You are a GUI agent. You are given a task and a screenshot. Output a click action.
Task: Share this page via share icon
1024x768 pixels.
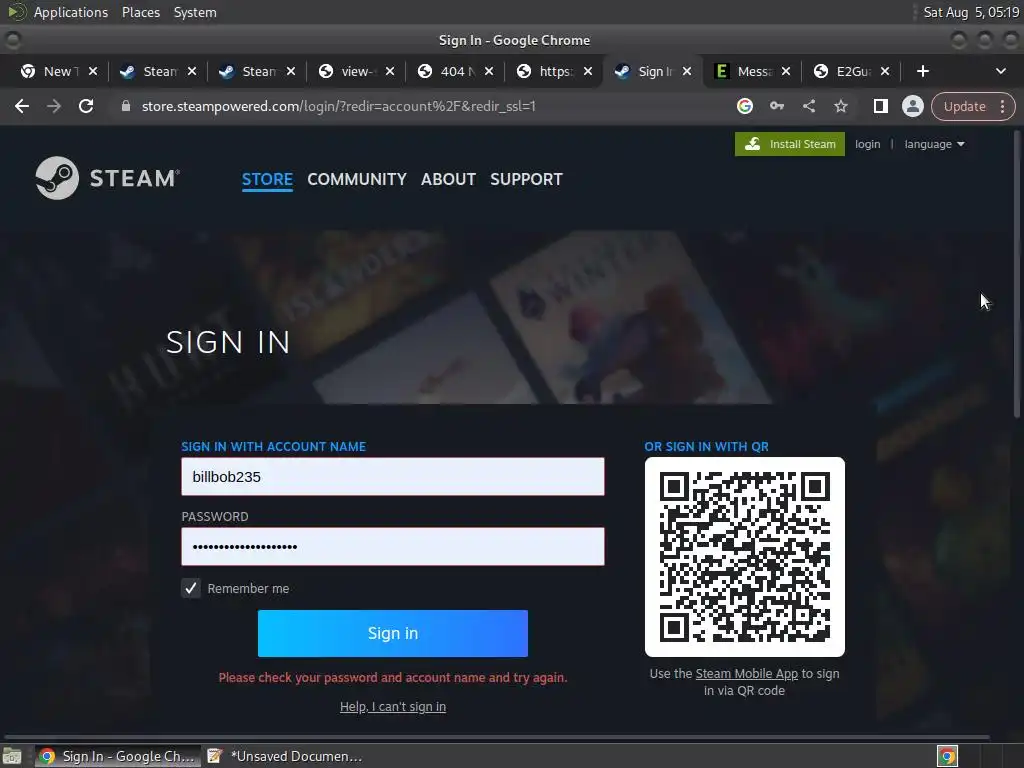coord(808,106)
